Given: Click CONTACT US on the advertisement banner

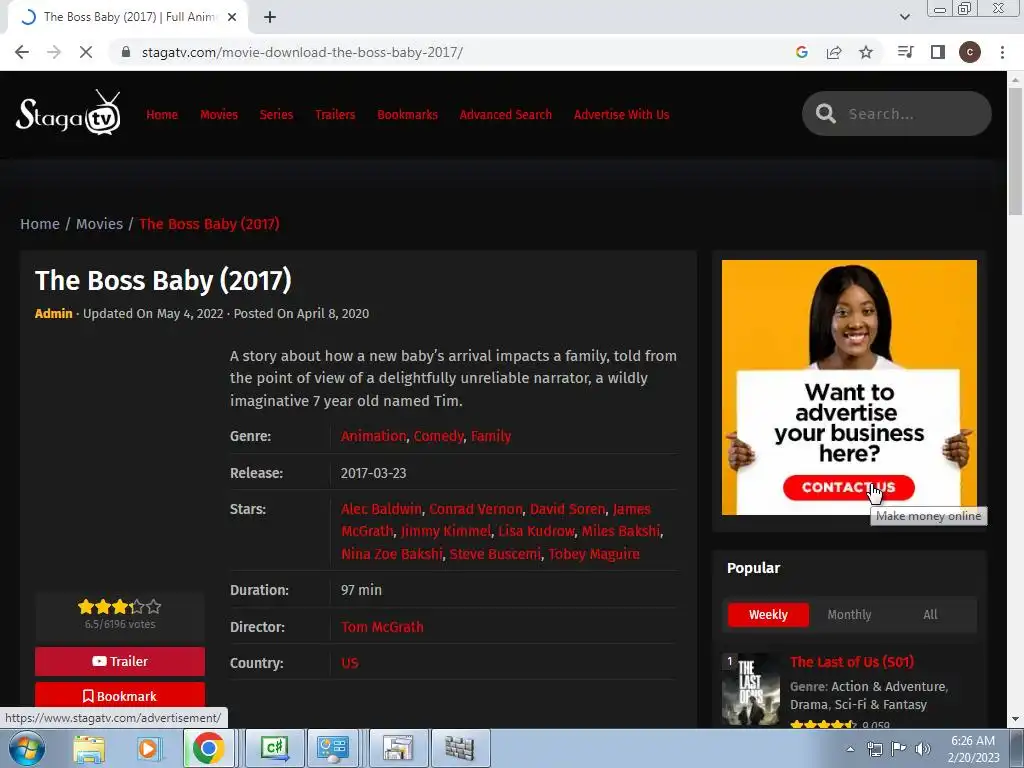Looking at the screenshot, I should [x=848, y=488].
